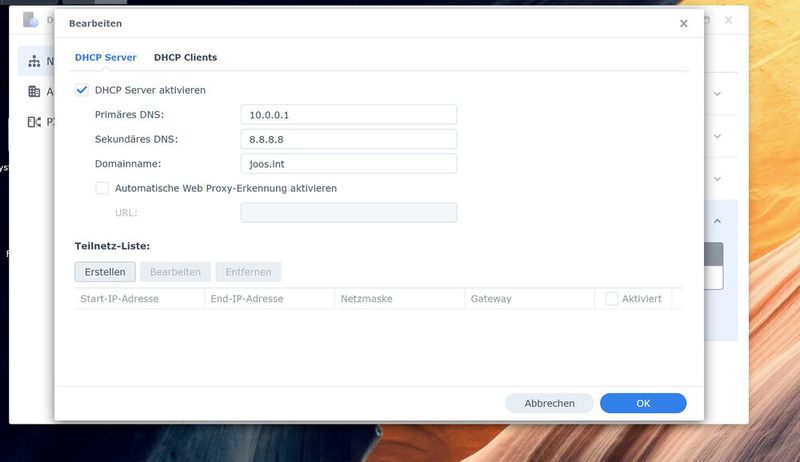Uncheck DHCP Server aktivieren checkbox
This screenshot has height=462, width=800.
coord(82,90)
